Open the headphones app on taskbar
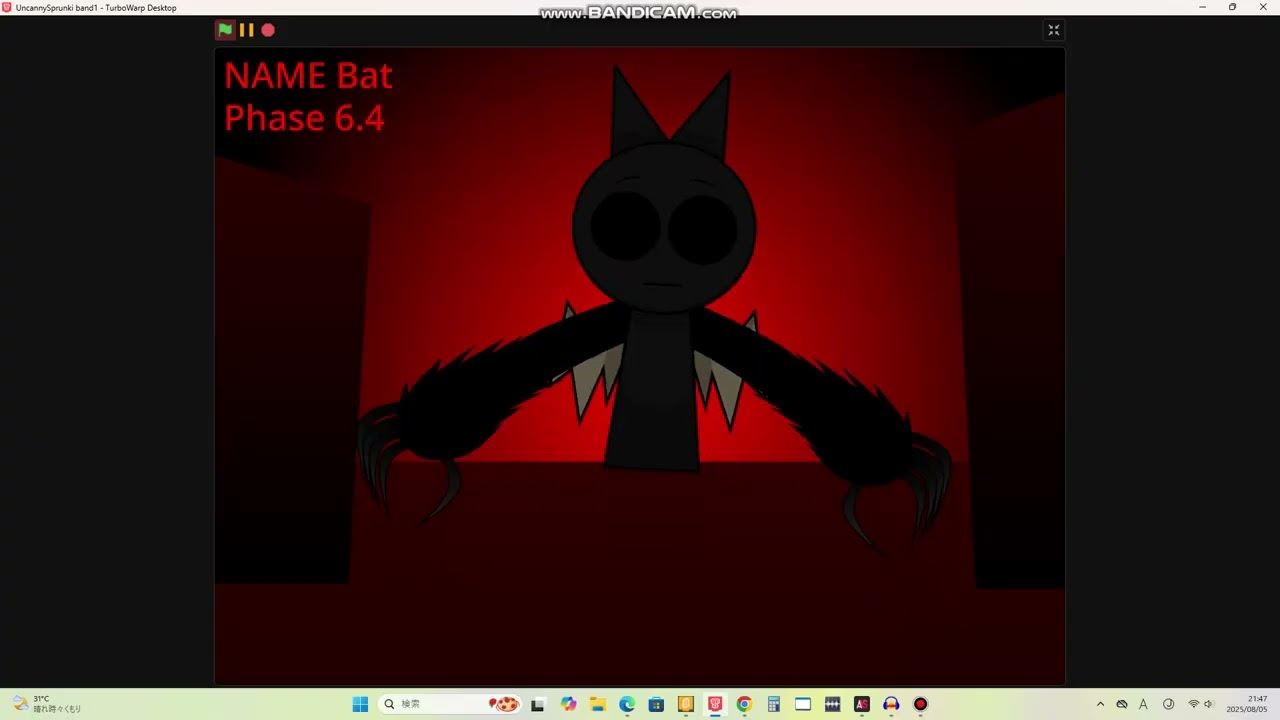The width and height of the screenshot is (1280, 720). (x=891, y=704)
